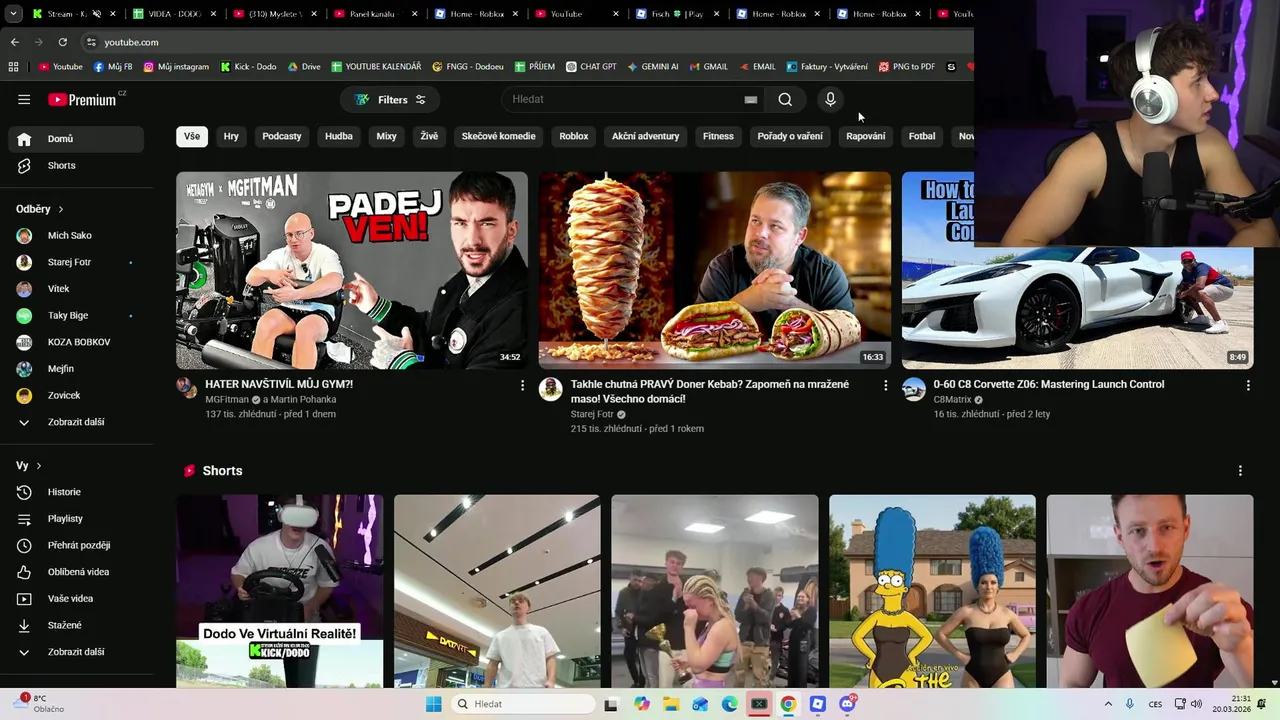Open the YouTube hamburger guide menu
Viewport: 1280px width, 720px height.
coord(24,99)
